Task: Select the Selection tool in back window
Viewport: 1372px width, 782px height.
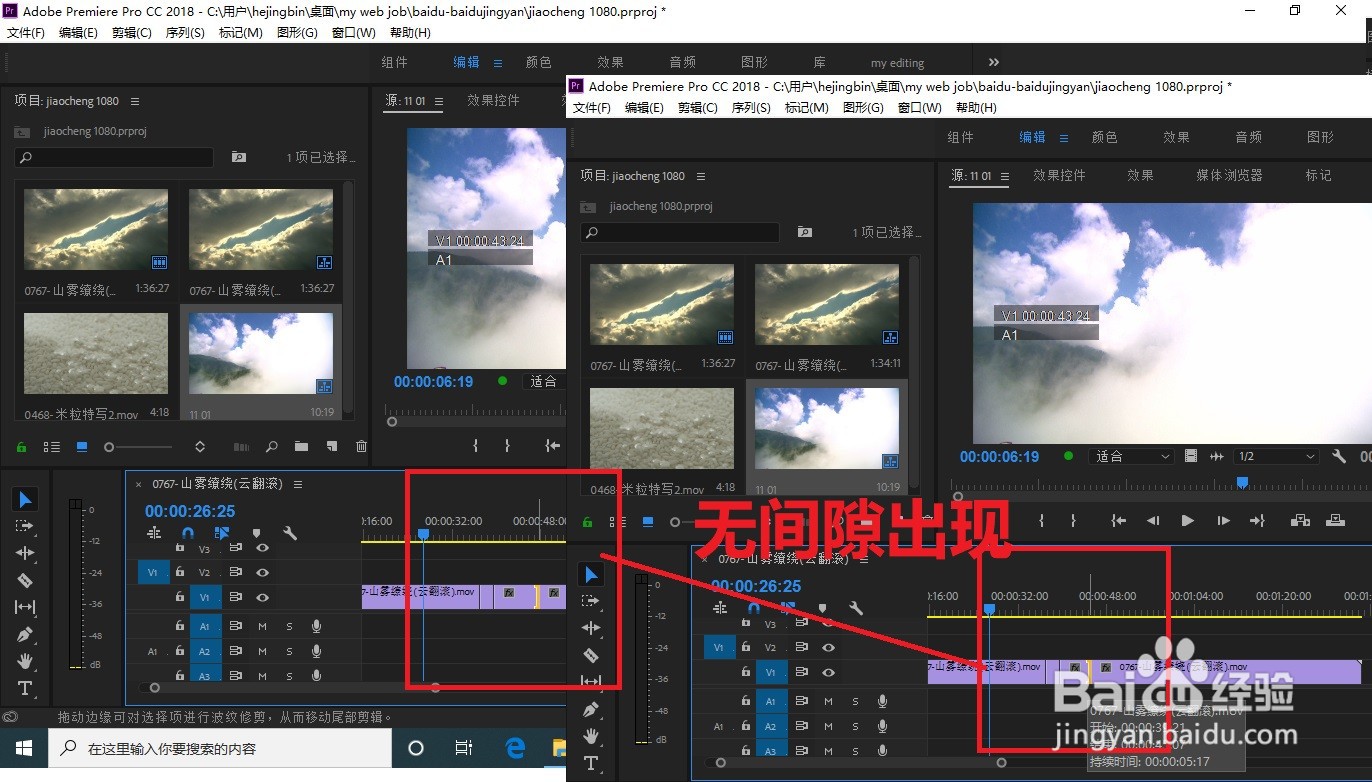Action: tap(26, 499)
